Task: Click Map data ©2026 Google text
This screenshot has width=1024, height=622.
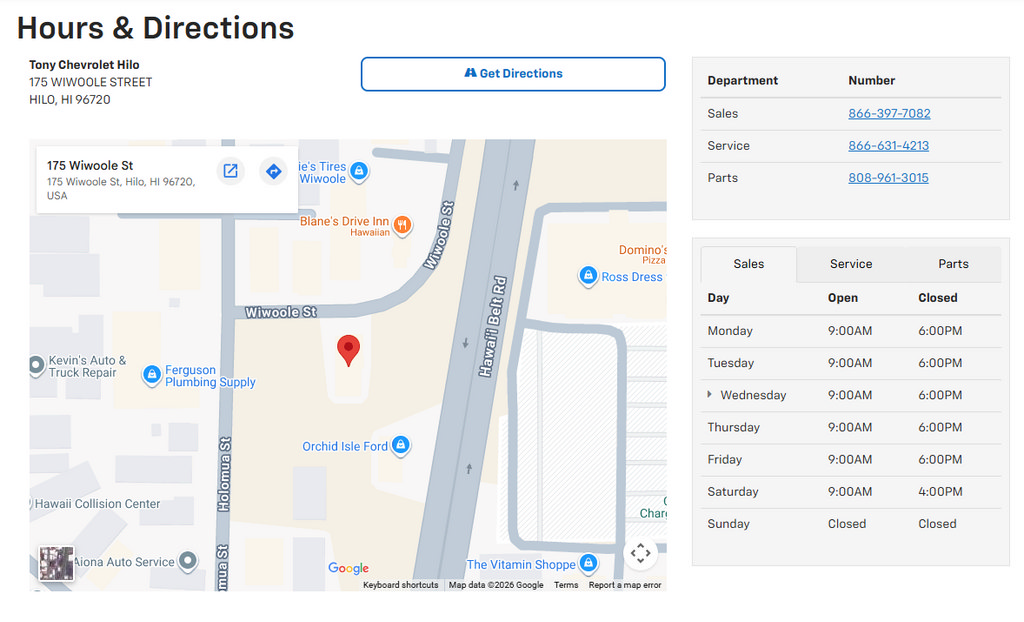Action: click(496, 585)
